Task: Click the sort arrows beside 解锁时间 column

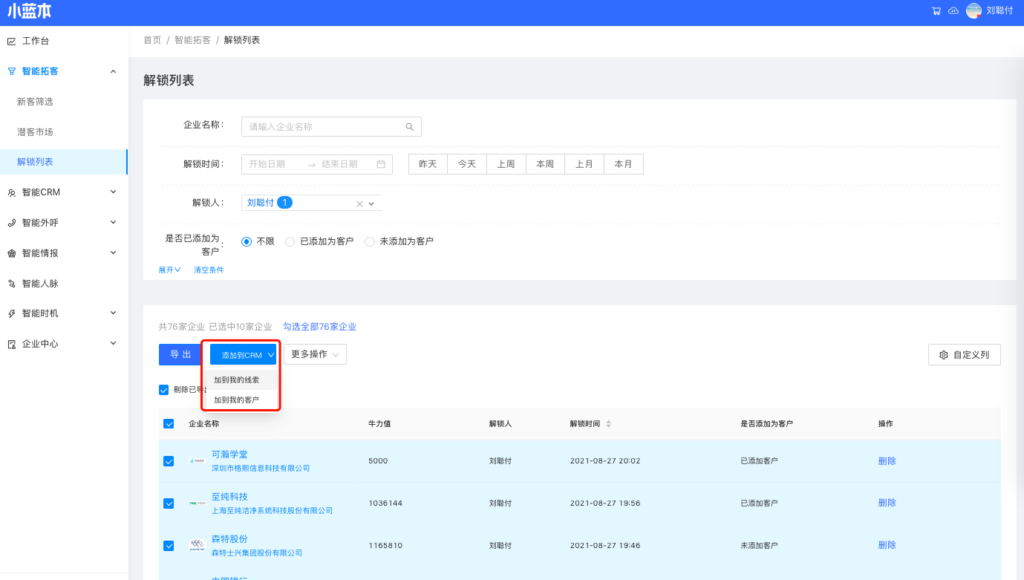Action: [609, 424]
